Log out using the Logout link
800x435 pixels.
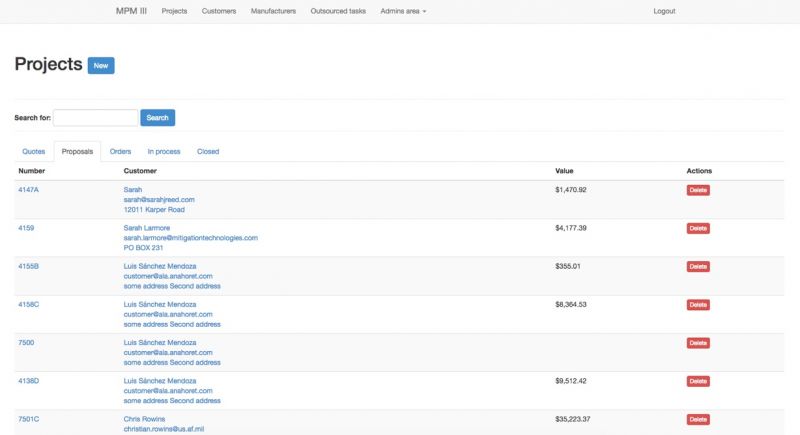point(664,11)
